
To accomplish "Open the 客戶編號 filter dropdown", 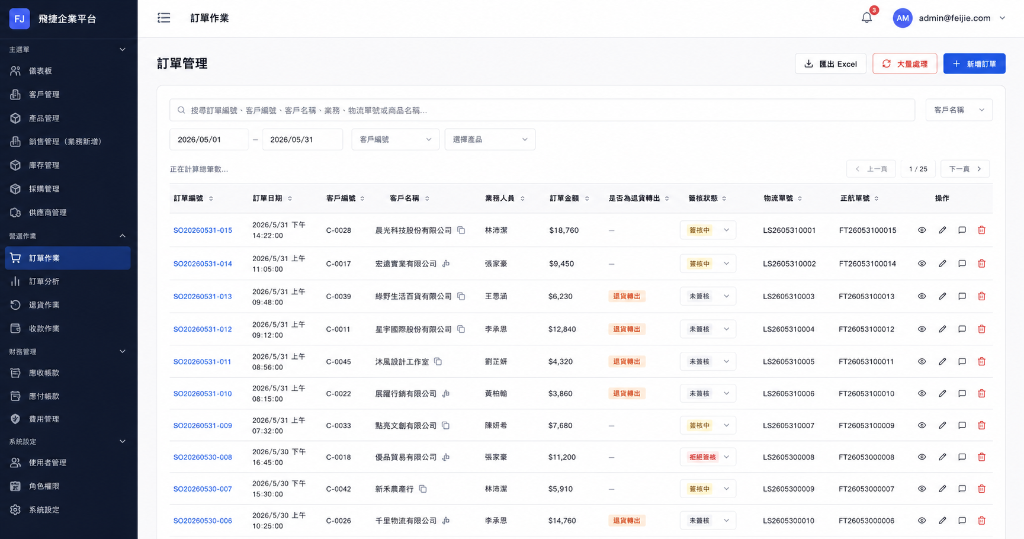I will tap(395, 140).
